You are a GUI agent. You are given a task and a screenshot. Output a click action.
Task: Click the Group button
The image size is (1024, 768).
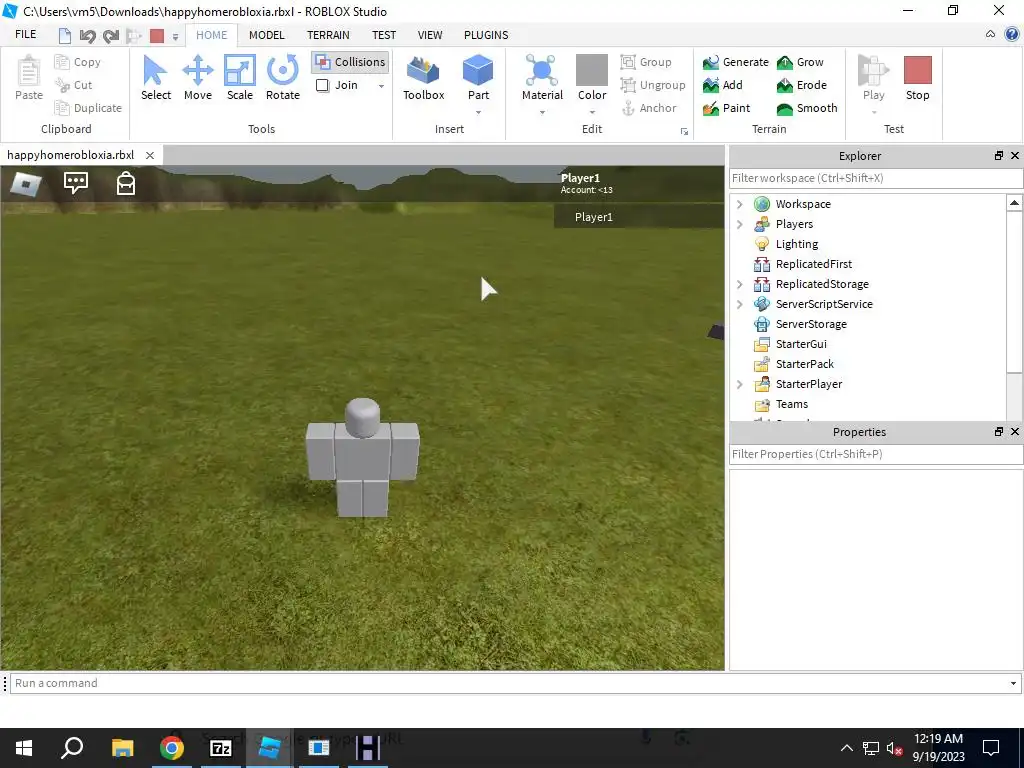[646, 62]
